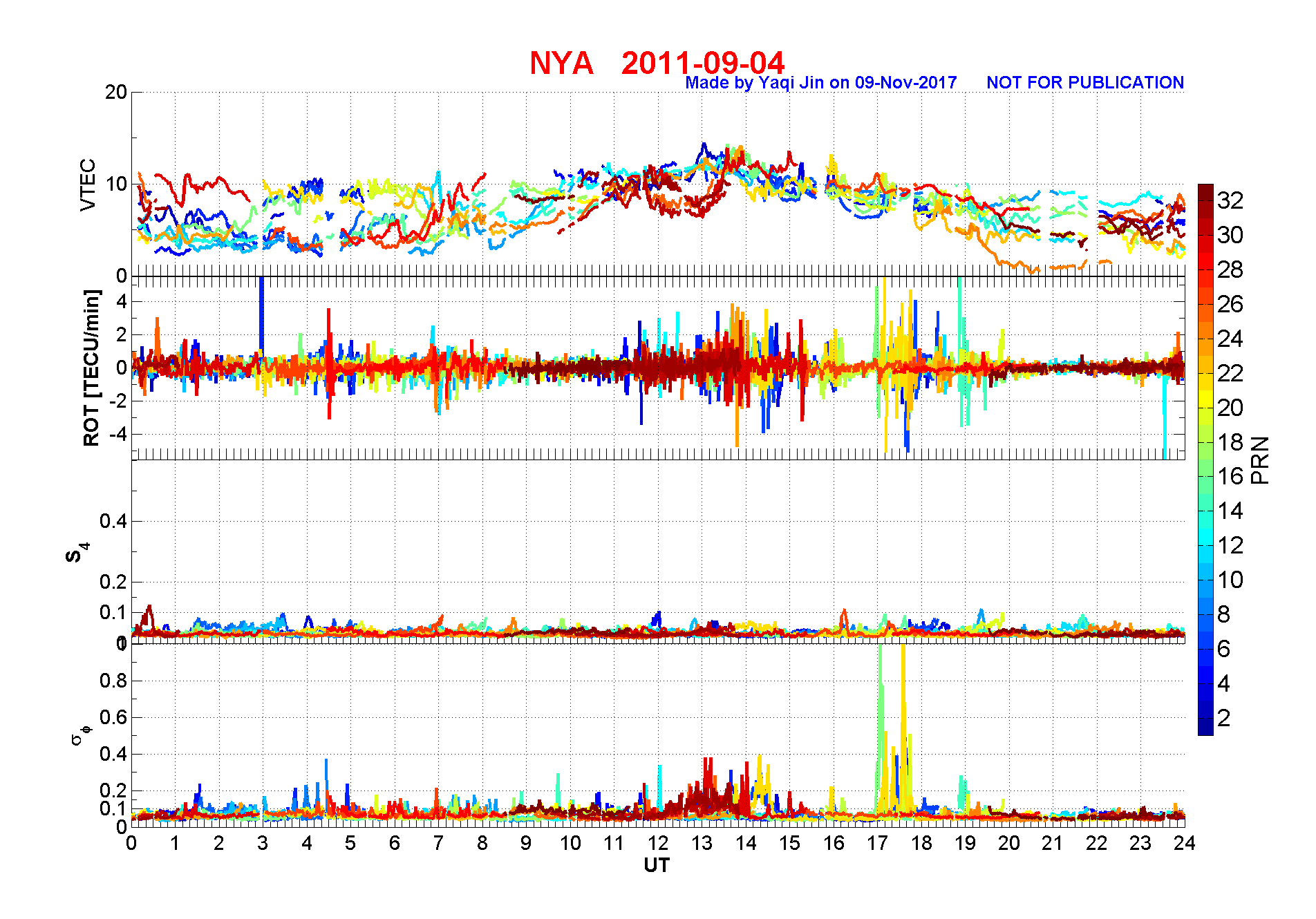
Task: Click the S4 y-axis tick label 0.4
Action: pyautogui.click(x=113, y=521)
